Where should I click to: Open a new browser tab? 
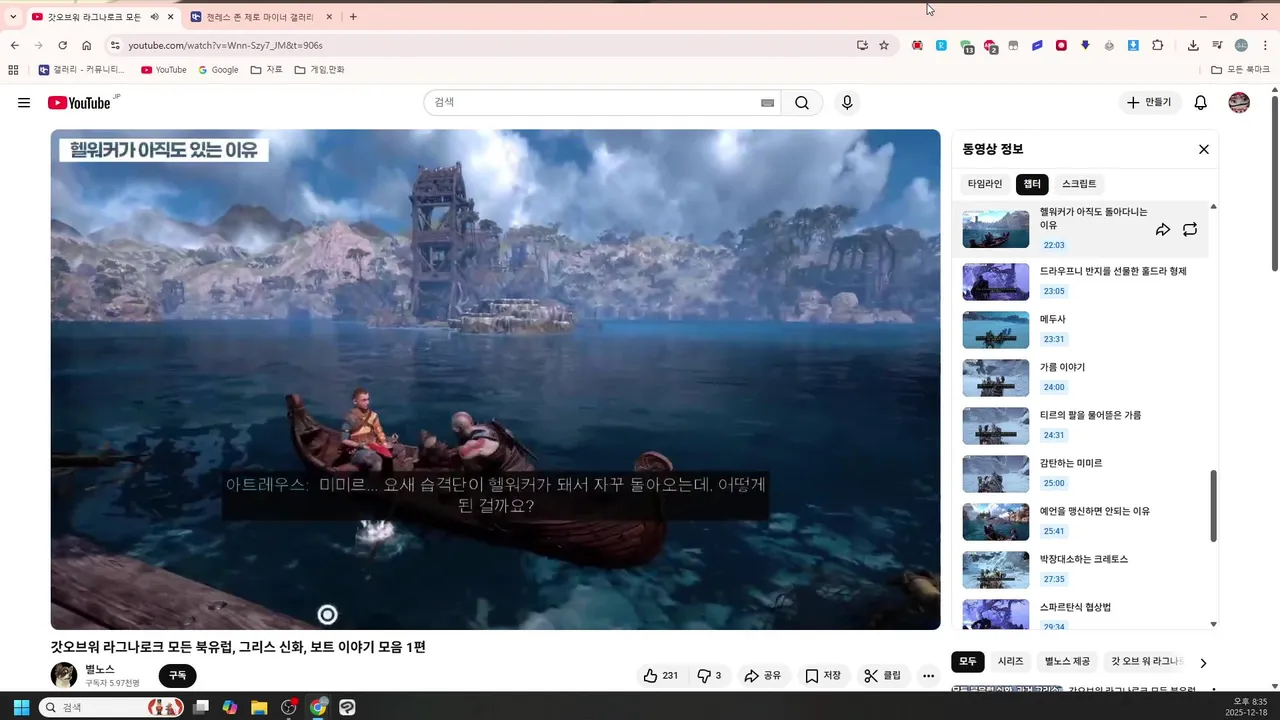[353, 17]
